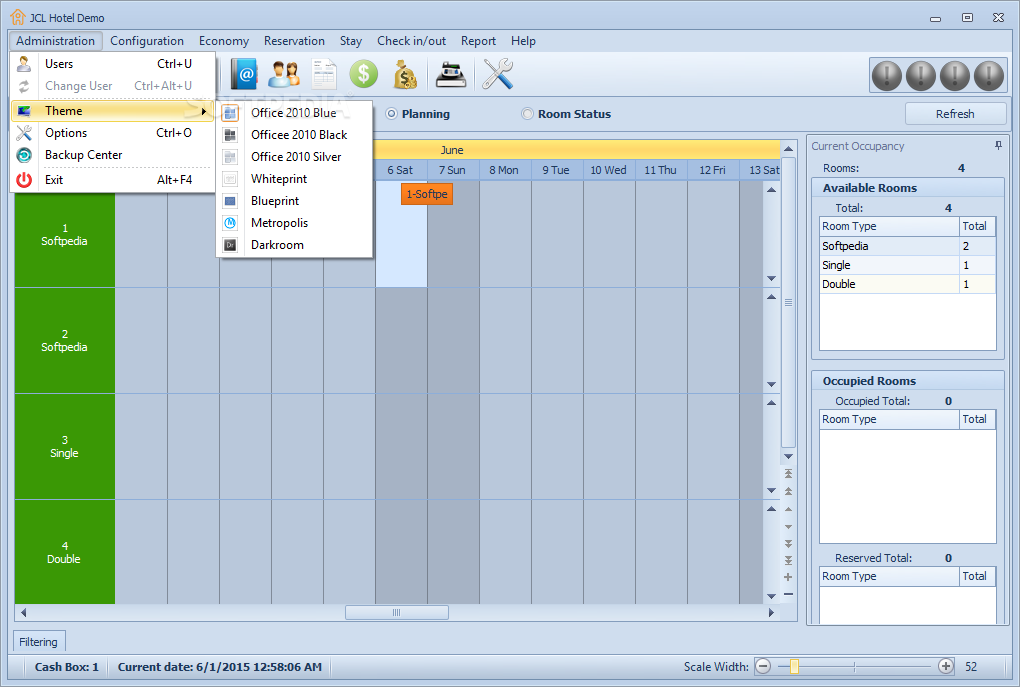Click the 10 Wed date column header
Image resolution: width=1020 pixels, height=687 pixels.
tap(608, 170)
